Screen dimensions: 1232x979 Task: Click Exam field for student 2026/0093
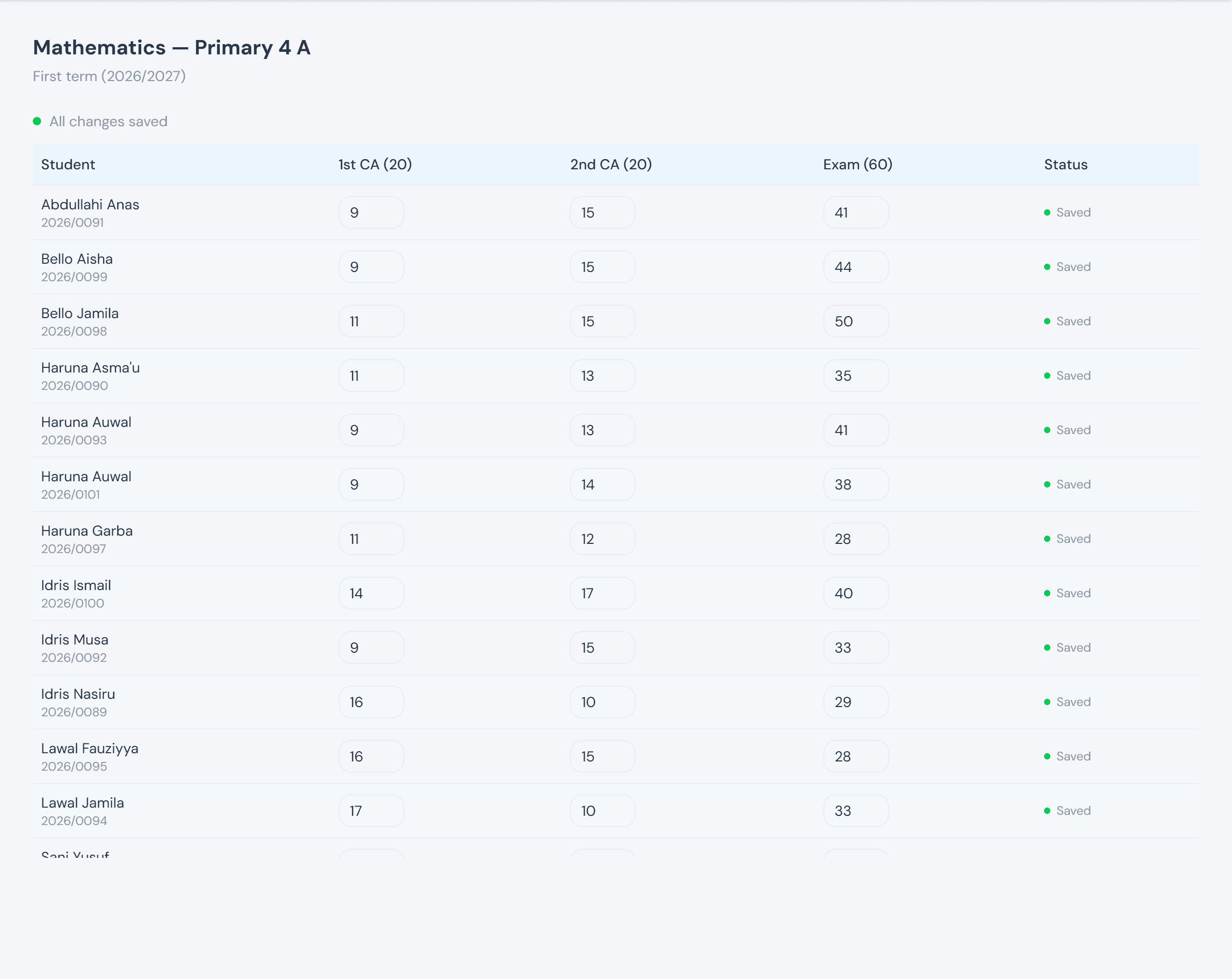tap(856, 430)
